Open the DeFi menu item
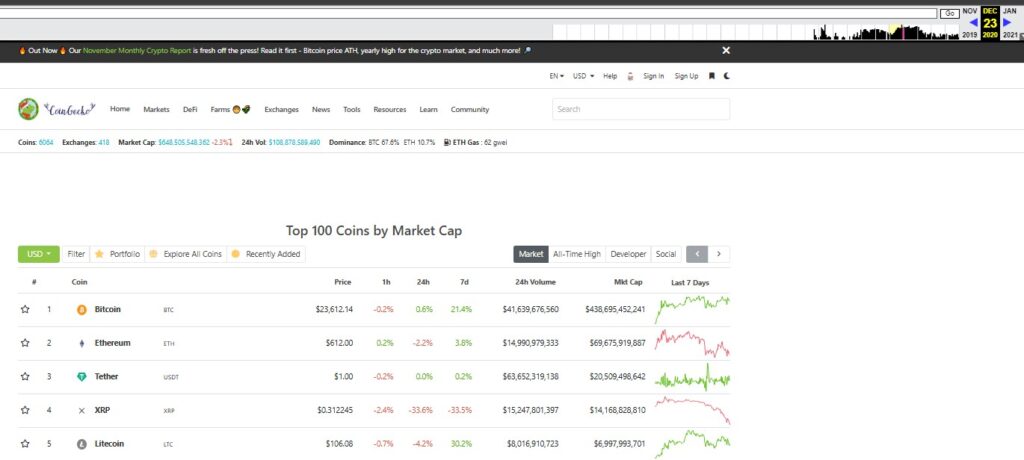Screen dimensions: 1024x460 (x=190, y=109)
